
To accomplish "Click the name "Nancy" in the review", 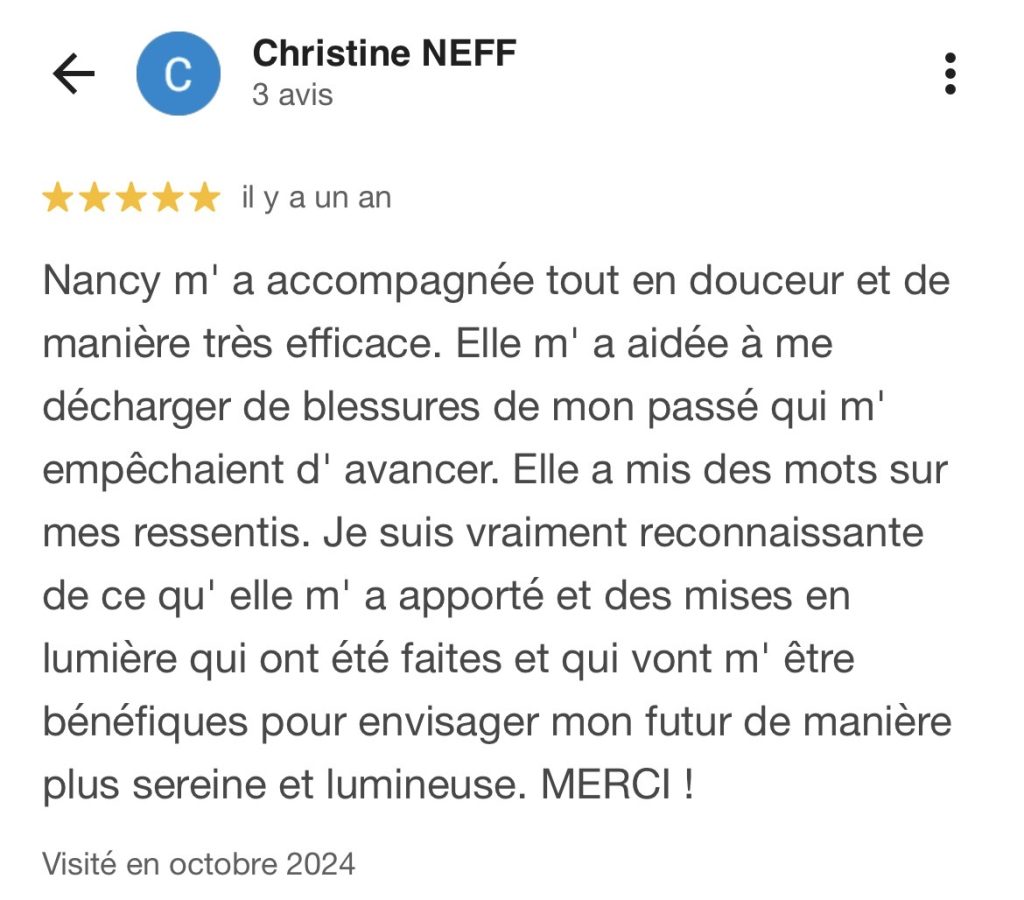I will pyautogui.click(x=101, y=281).
